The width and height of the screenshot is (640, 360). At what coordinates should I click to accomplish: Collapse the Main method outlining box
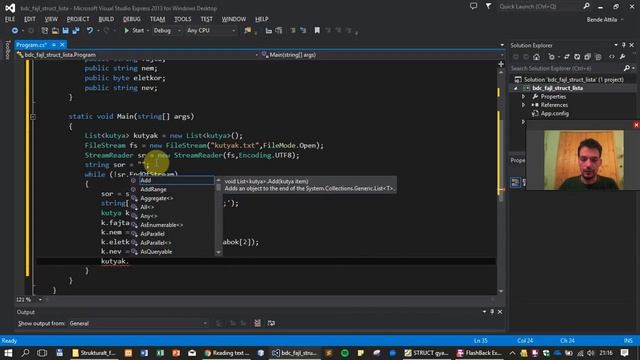(x=33, y=117)
